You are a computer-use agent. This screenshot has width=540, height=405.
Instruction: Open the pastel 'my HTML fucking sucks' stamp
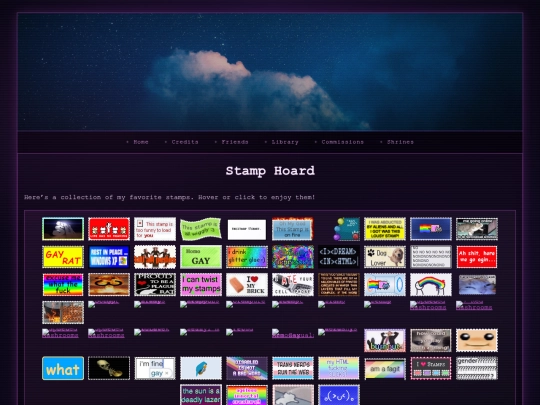tap(339, 368)
